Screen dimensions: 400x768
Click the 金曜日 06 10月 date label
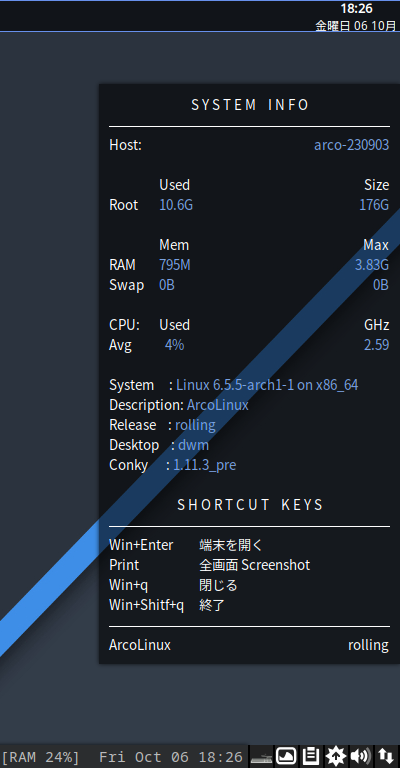[x=355, y=25]
